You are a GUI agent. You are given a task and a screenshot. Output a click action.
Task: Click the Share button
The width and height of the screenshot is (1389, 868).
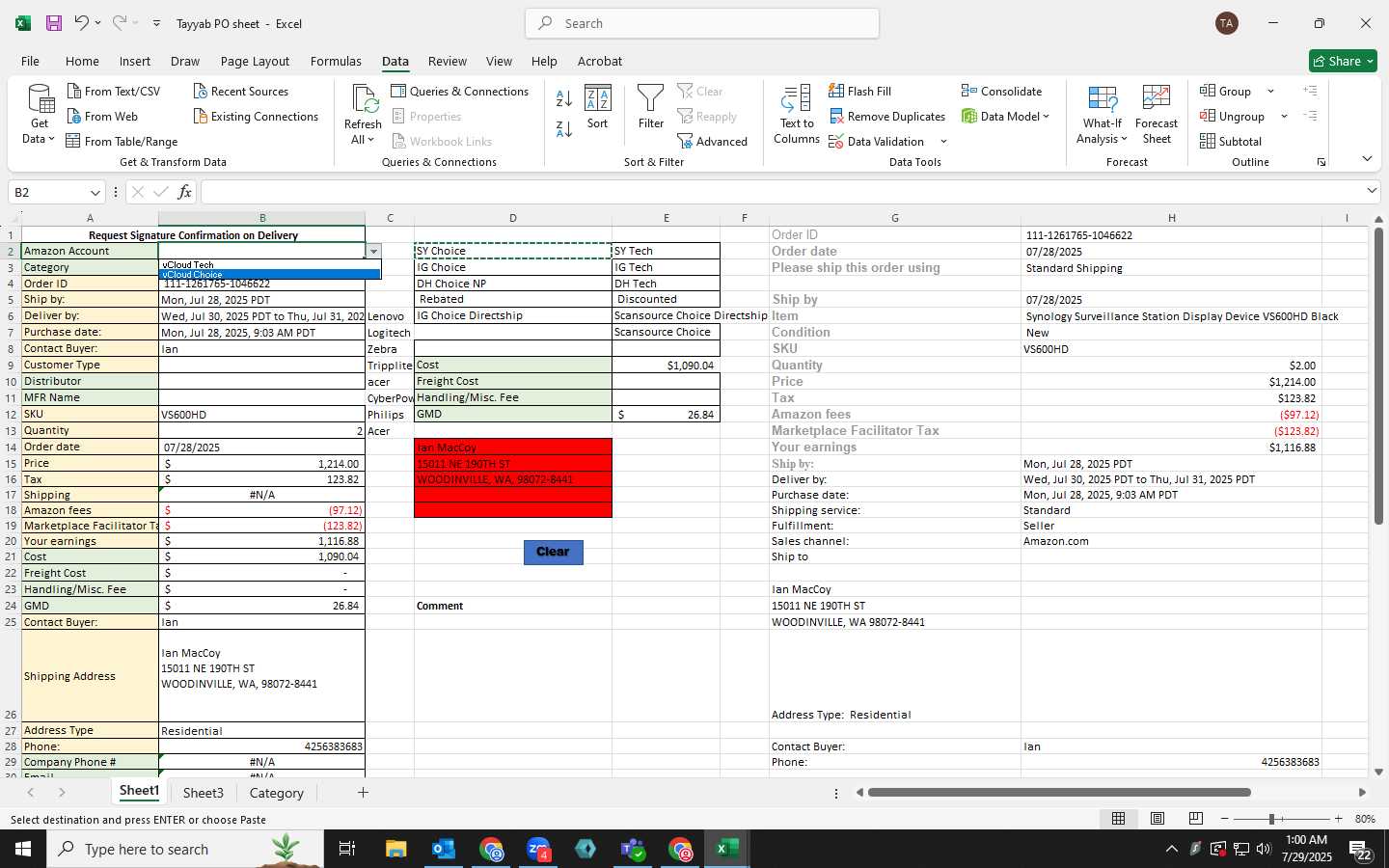1343,61
